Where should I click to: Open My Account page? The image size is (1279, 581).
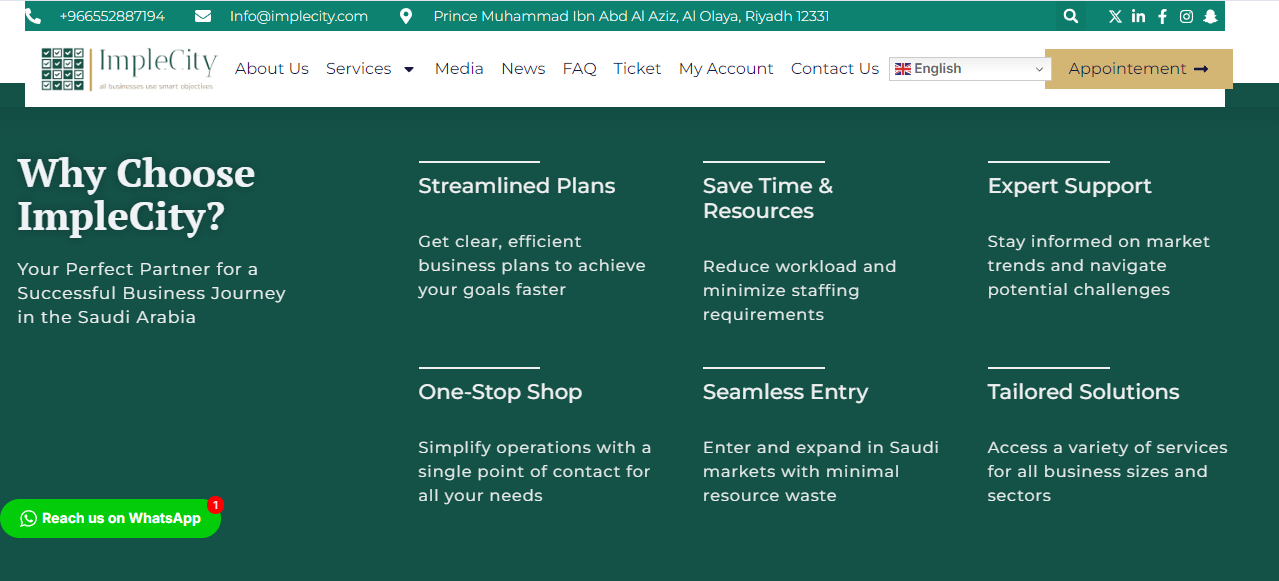(726, 69)
